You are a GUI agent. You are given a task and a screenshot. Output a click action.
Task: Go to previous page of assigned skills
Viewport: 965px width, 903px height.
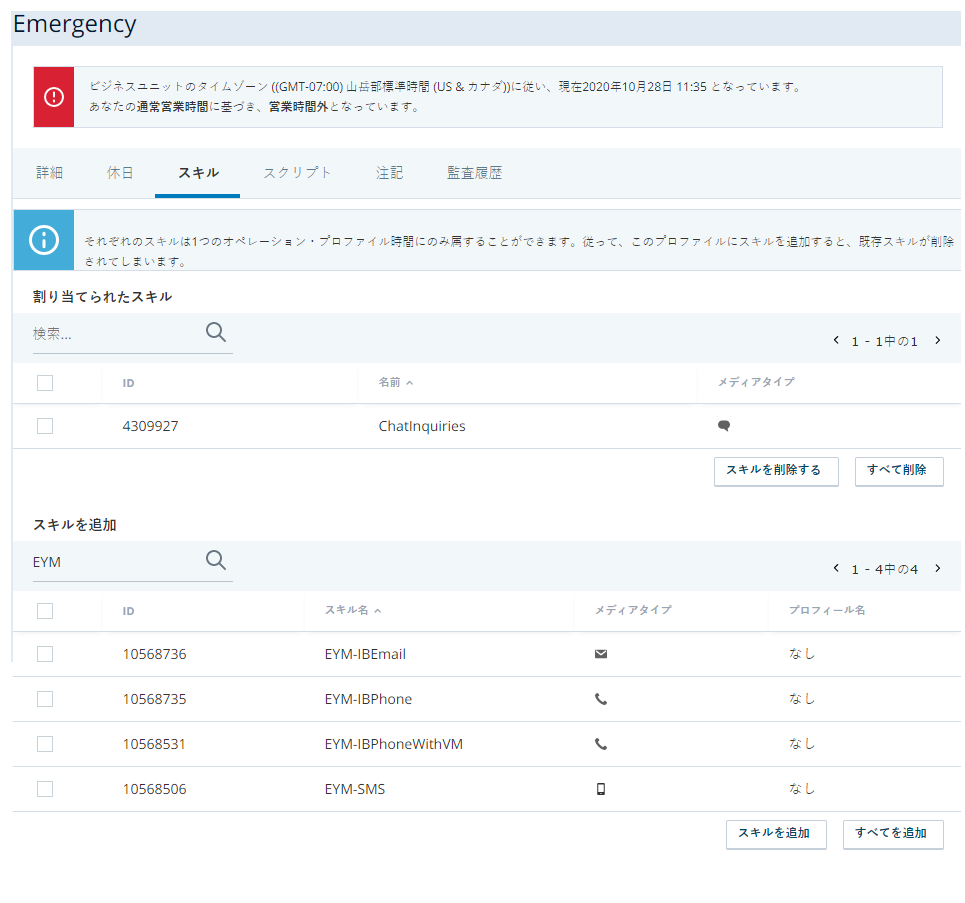point(836,340)
